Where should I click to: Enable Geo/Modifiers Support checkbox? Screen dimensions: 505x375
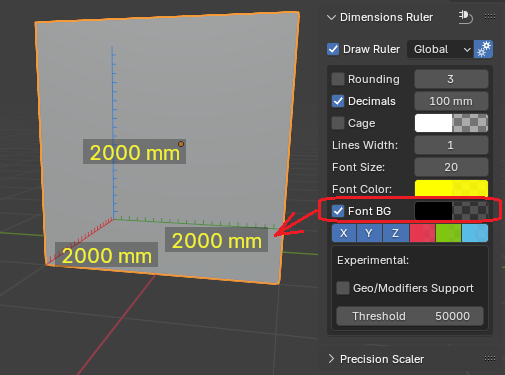343,288
